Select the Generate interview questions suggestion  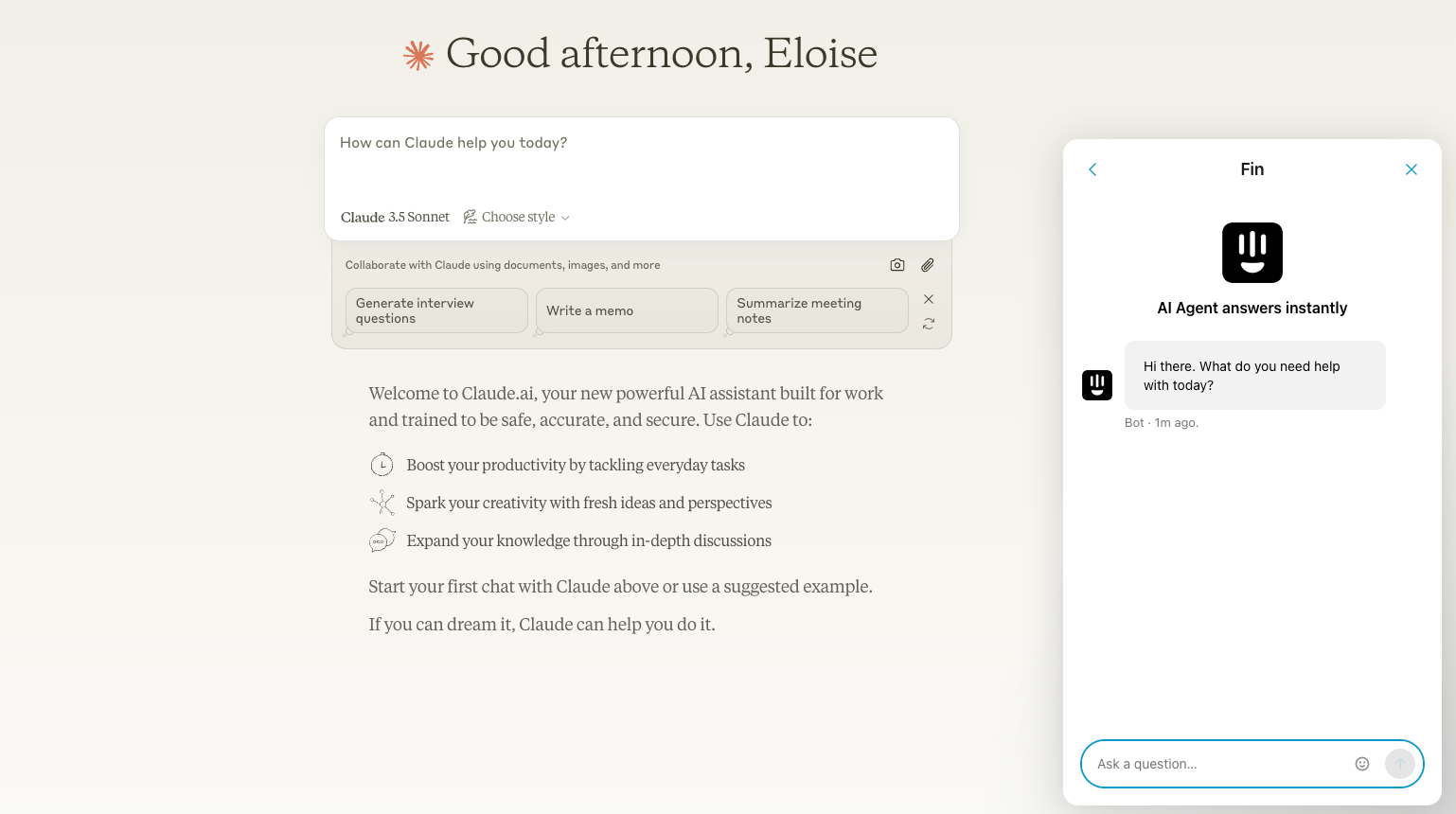(x=436, y=310)
